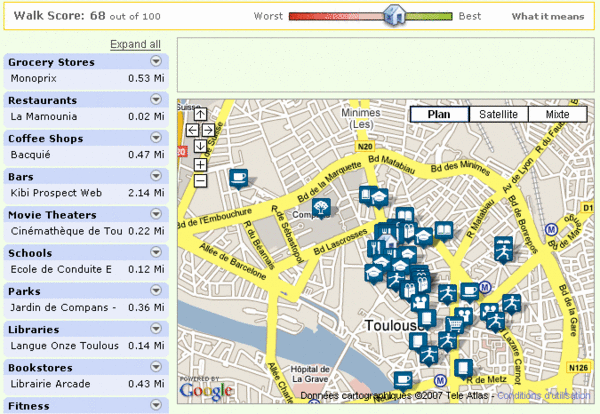The height and width of the screenshot is (414, 600).
Task: Select Cinémathèque de Tou entry
Action: coord(86,231)
